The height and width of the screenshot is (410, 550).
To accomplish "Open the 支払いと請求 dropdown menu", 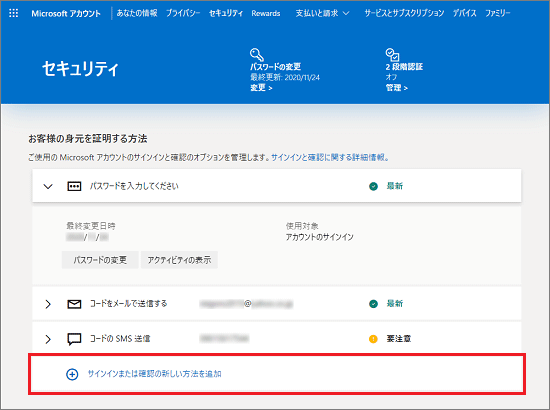I will click(x=322, y=13).
